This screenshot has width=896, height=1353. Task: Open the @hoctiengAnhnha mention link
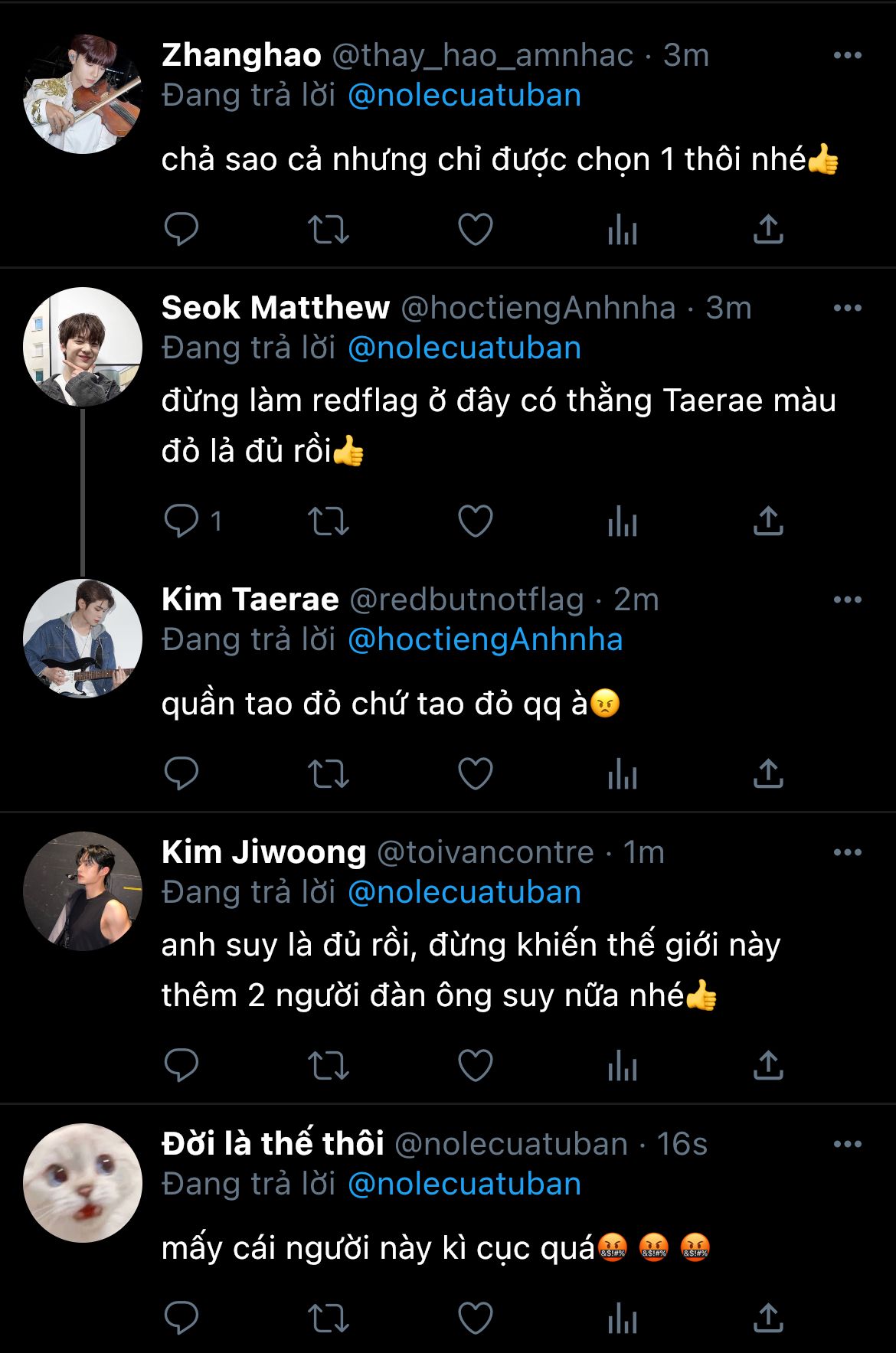(485, 640)
